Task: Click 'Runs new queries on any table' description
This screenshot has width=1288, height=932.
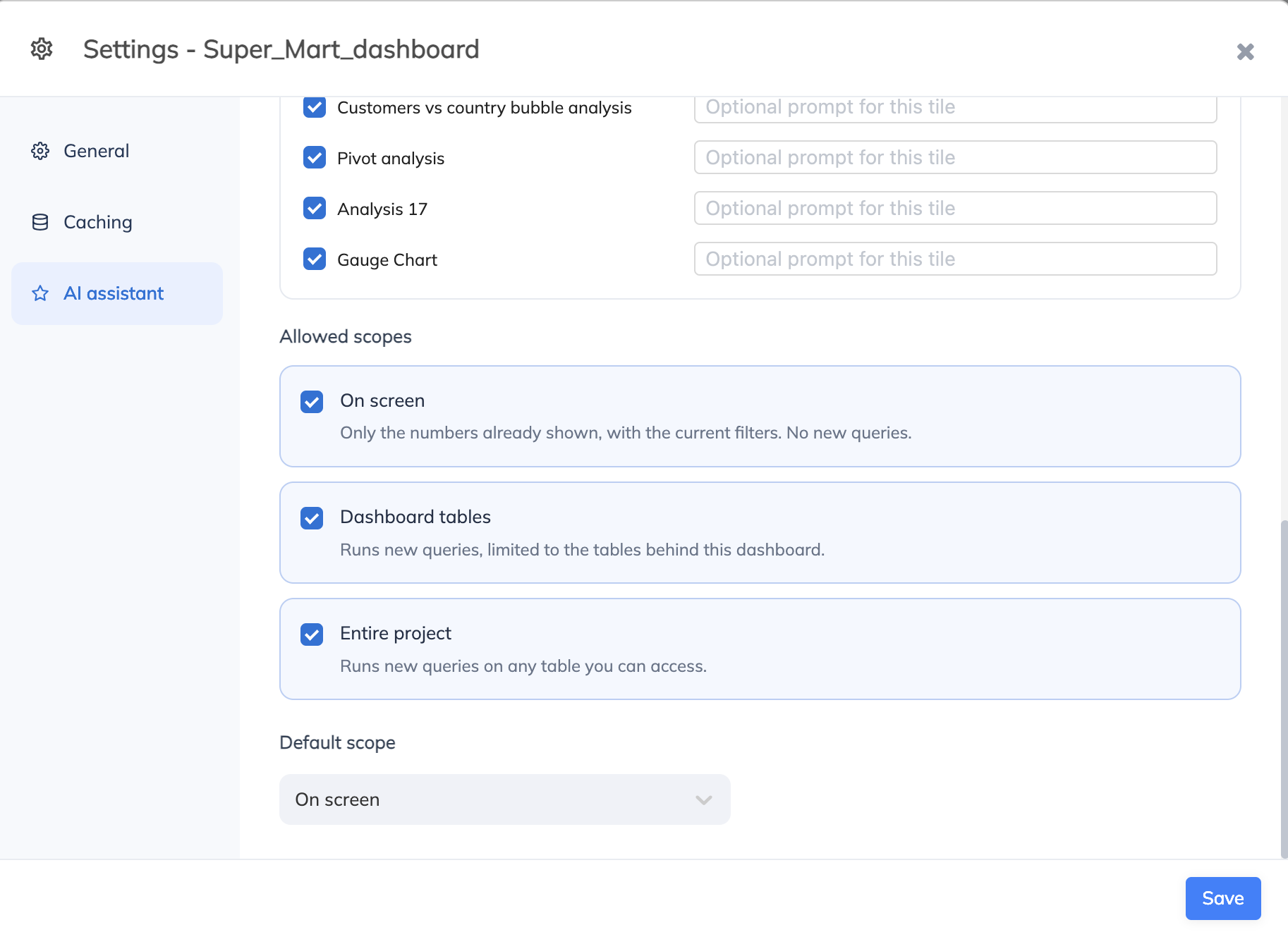Action: click(523, 666)
